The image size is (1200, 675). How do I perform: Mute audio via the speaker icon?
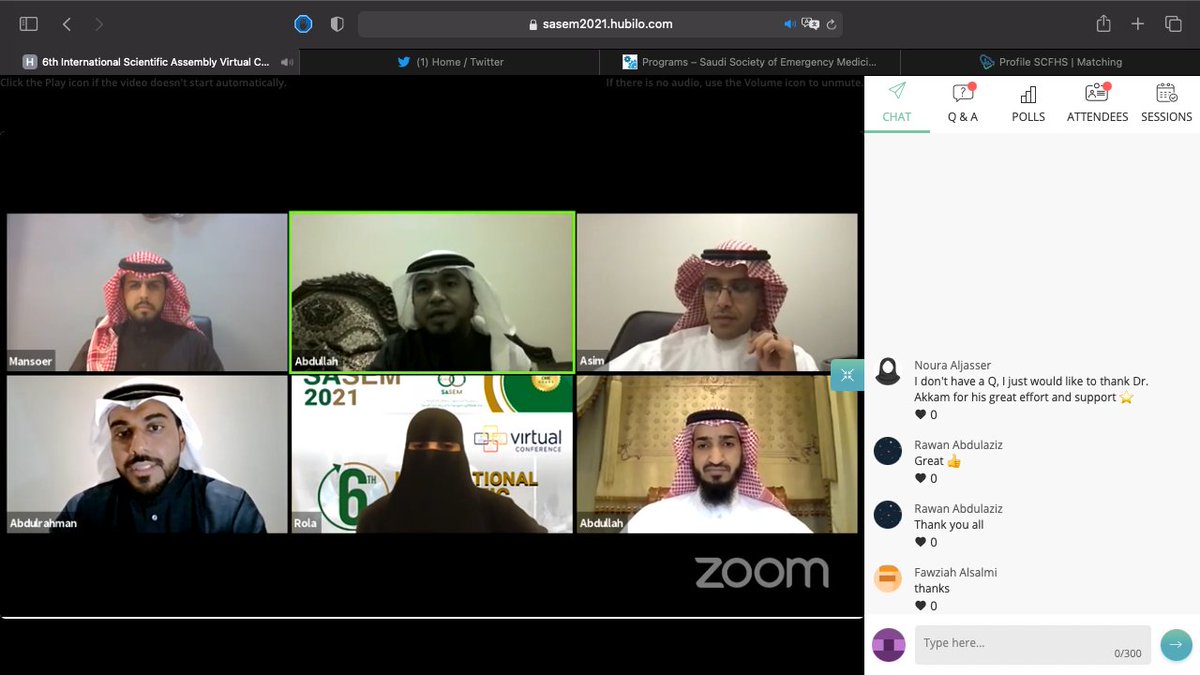tap(790, 23)
